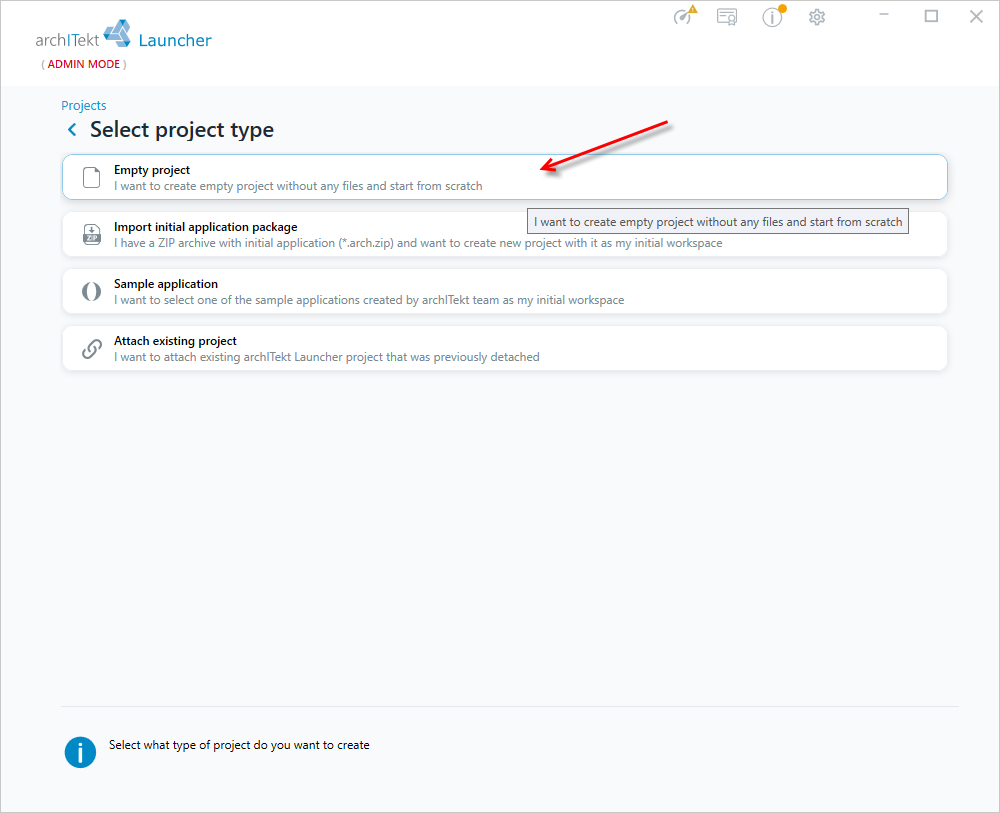1000x813 pixels.
Task: Click the hint text about project type
Action: click(239, 745)
